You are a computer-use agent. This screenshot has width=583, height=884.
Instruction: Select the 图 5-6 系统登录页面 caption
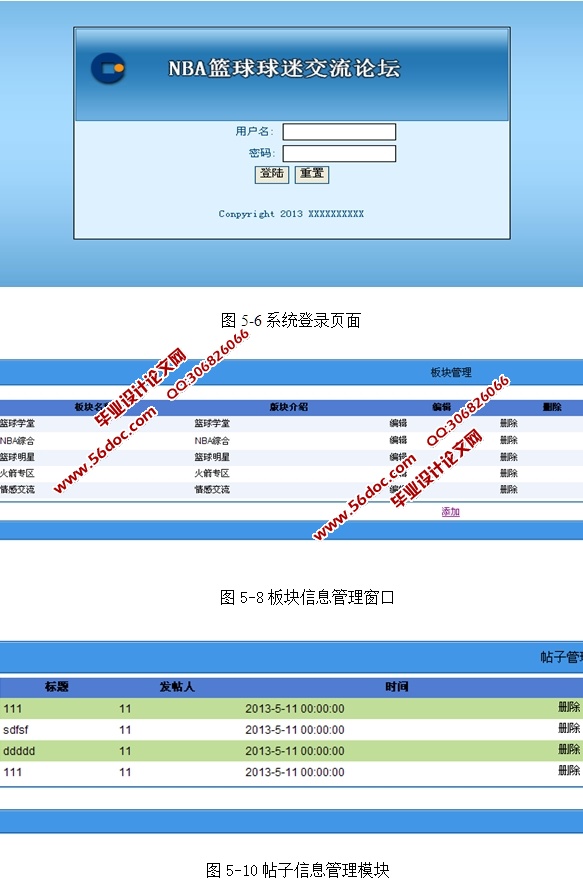click(x=291, y=321)
